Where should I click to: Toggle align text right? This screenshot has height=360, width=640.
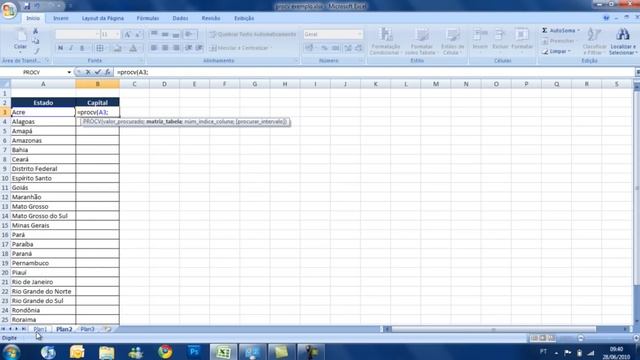point(176,48)
